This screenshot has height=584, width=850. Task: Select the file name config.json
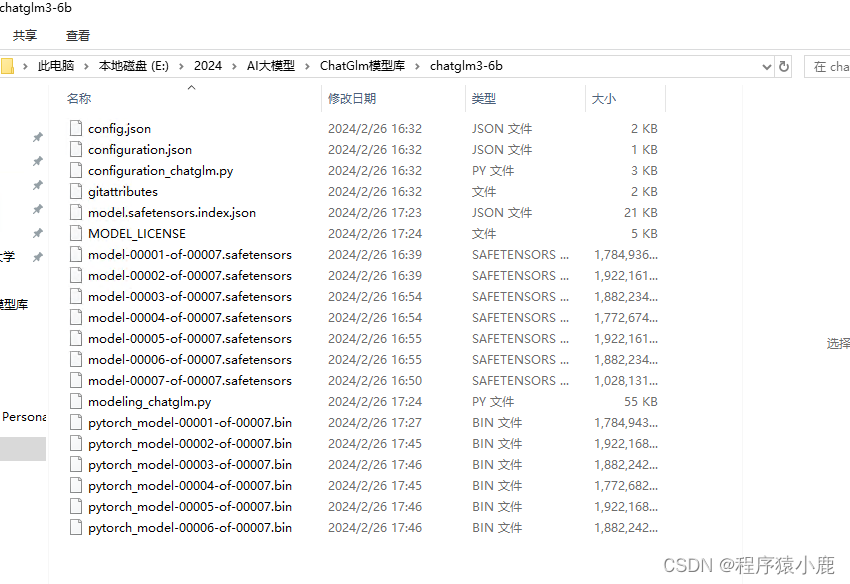(x=119, y=129)
